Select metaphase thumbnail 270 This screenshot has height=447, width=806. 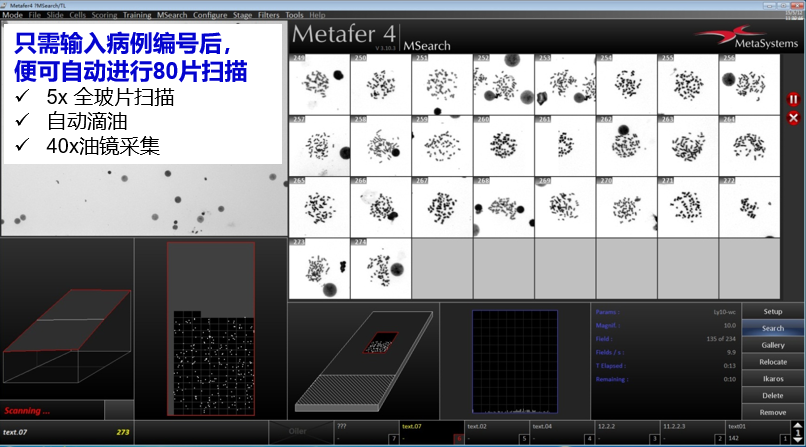[x=627, y=207]
